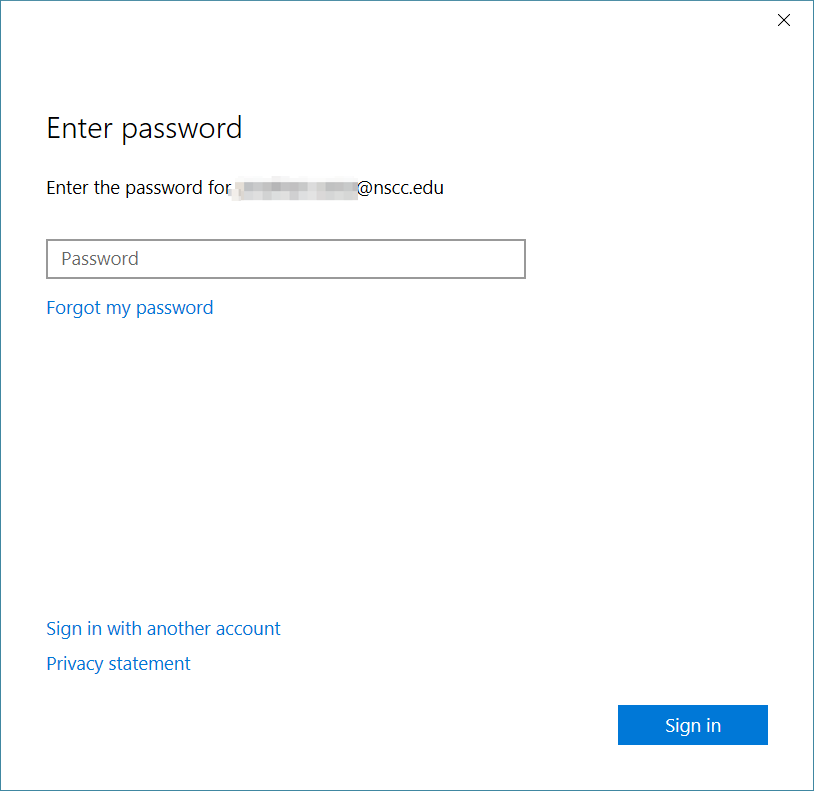
Task: Start password recovery via Forgot my password
Action: (130, 308)
